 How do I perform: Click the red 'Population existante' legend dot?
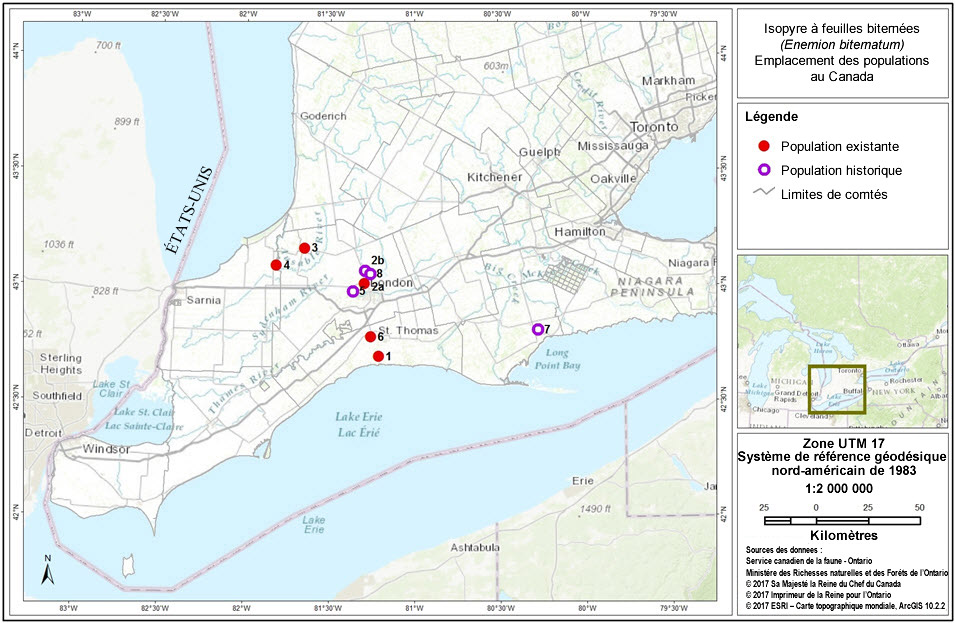click(x=763, y=146)
